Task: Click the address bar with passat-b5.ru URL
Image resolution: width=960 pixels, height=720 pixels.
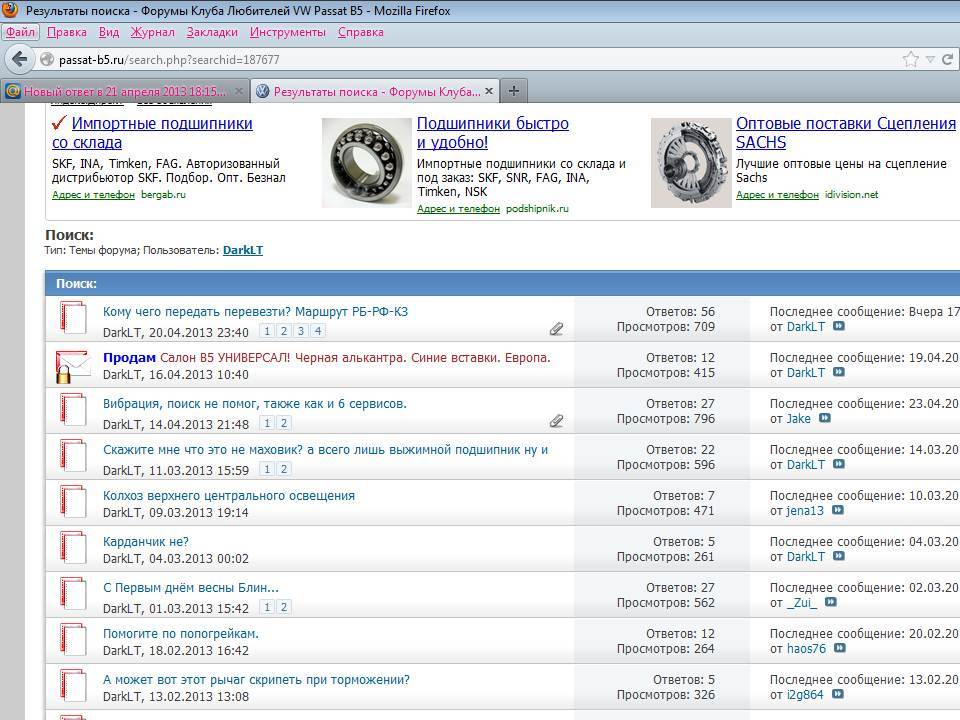Action: click(x=465, y=59)
